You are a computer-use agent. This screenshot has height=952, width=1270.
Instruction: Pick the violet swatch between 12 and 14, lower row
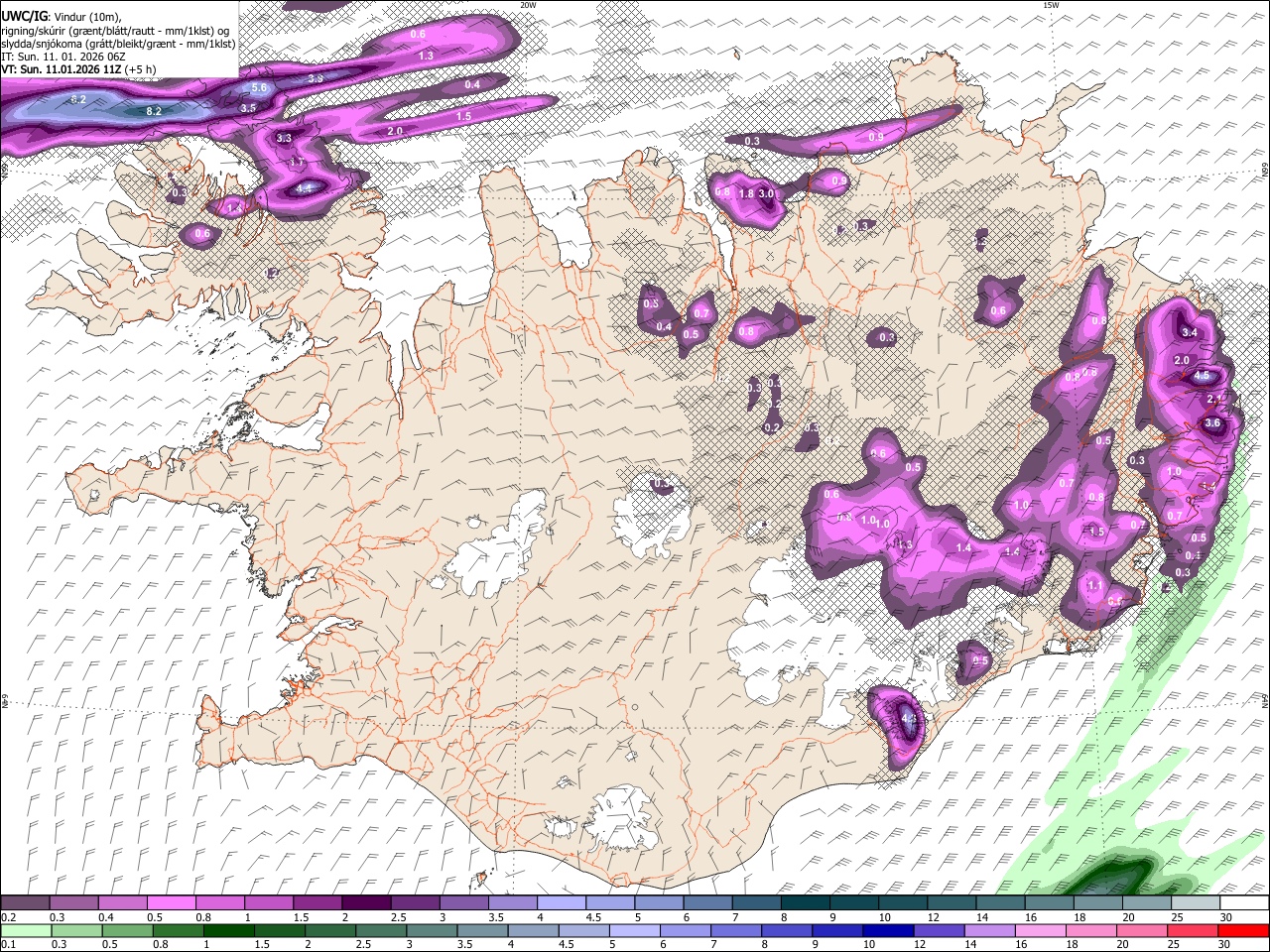(938, 931)
